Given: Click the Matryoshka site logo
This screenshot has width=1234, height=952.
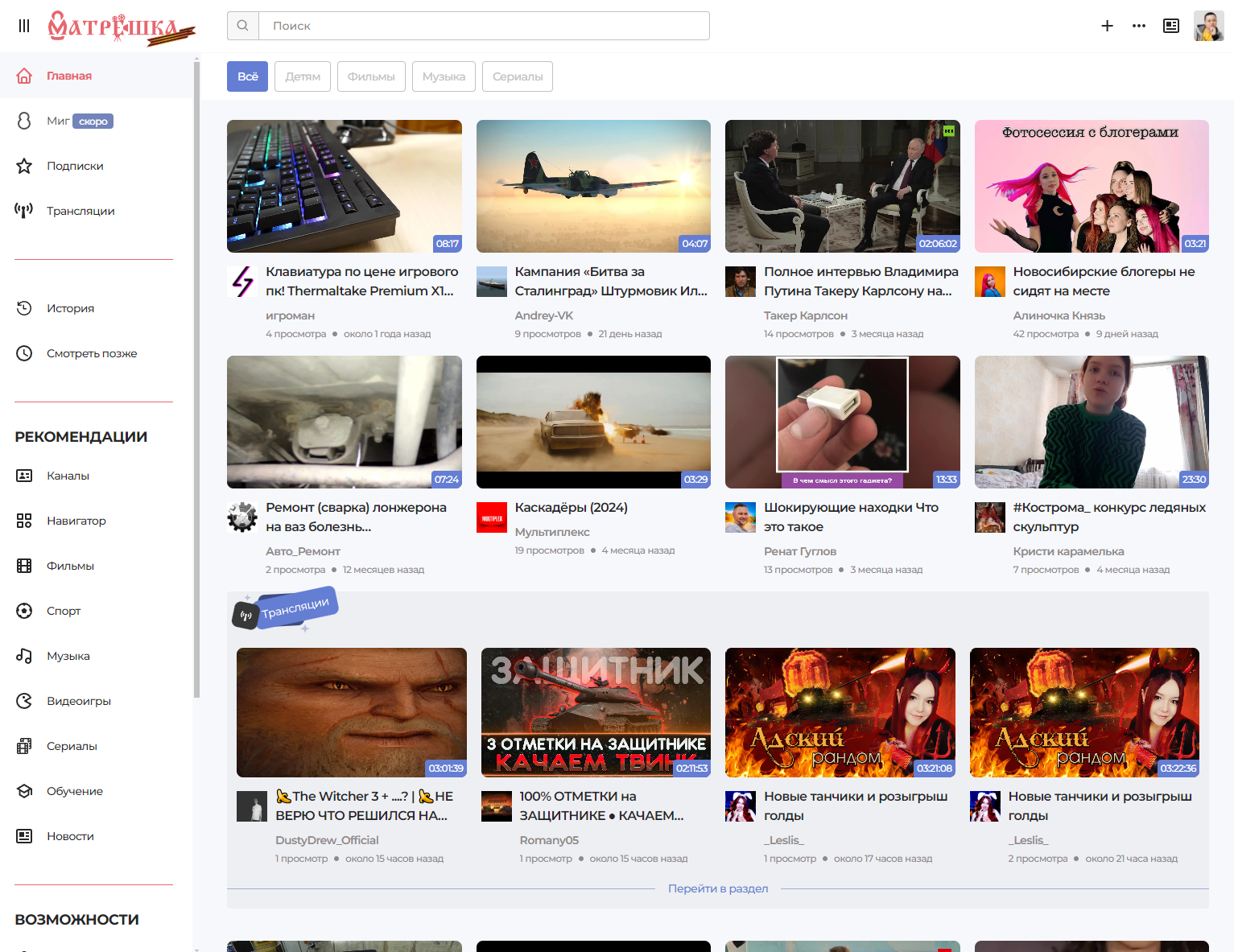Looking at the screenshot, I should point(121,27).
